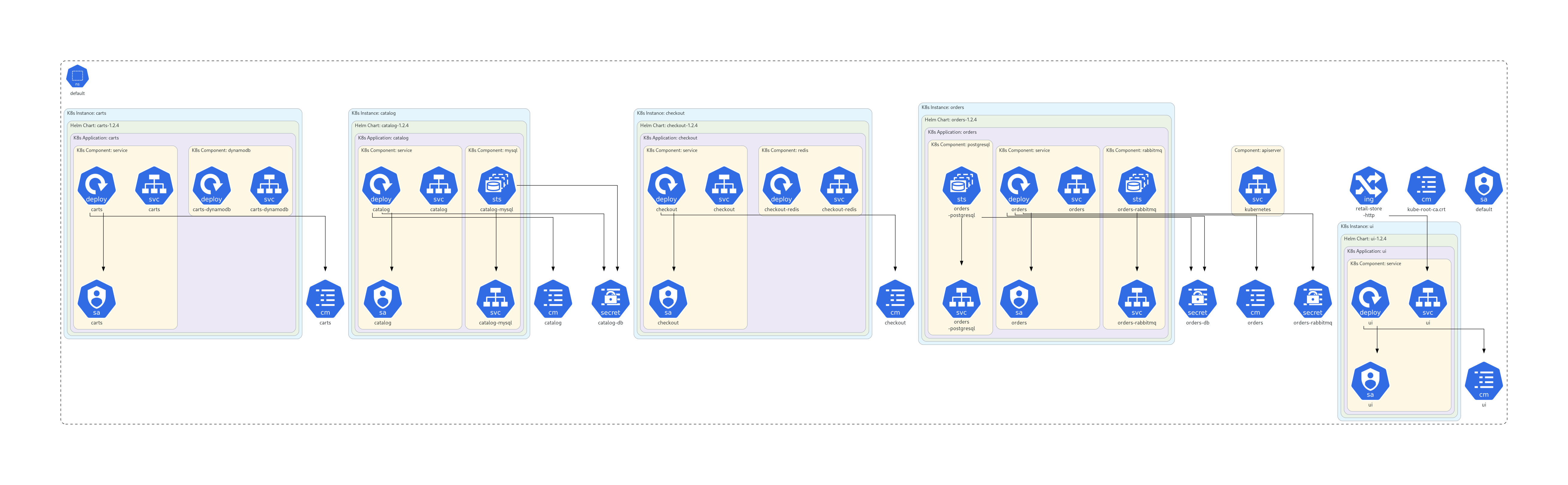Image resolution: width=1568 pixels, height=485 pixels.
Task: Select the 'K8s Component: redis' group label
Action: tap(785, 151)
